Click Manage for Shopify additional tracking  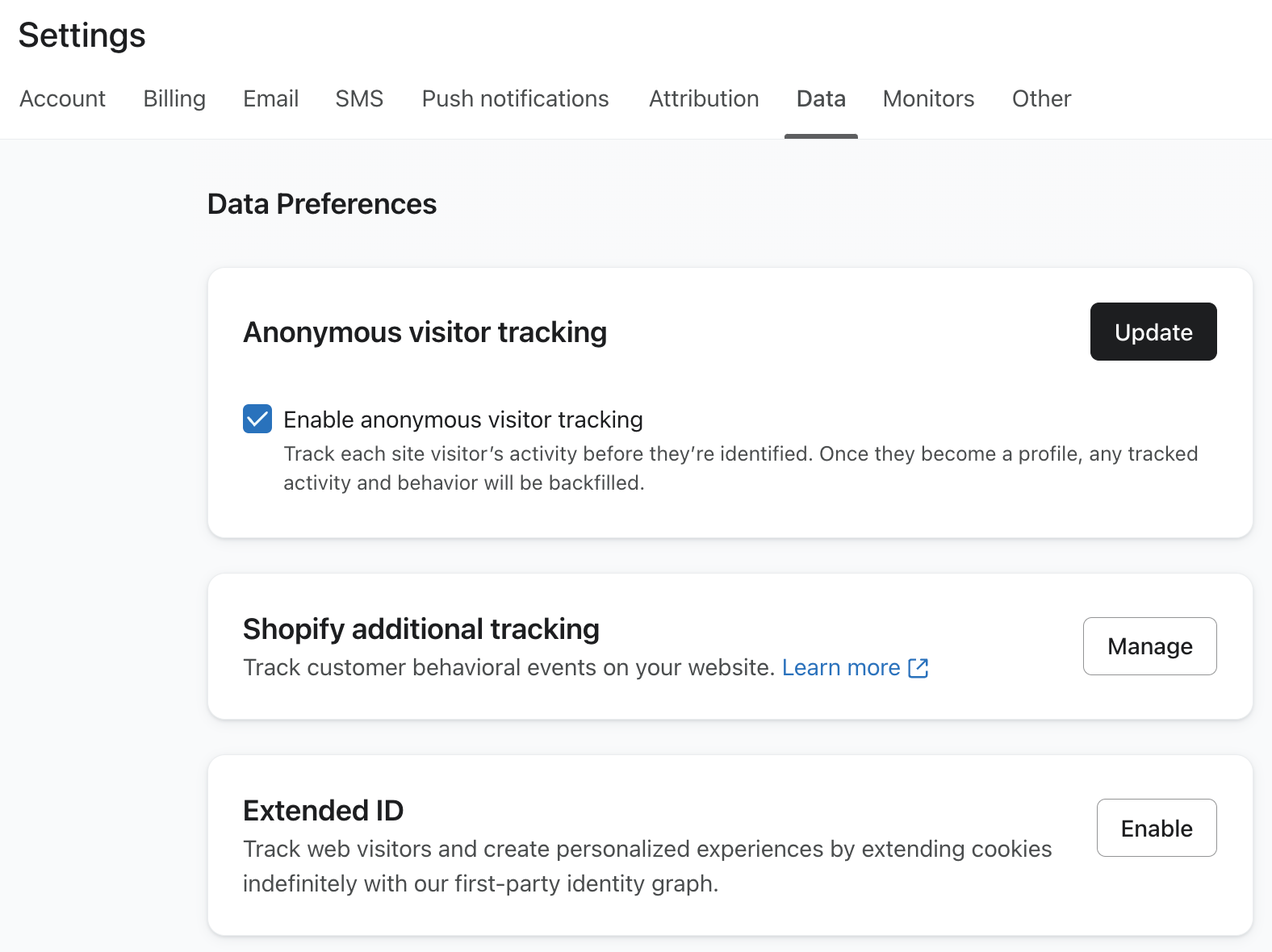coord(1149,646)
